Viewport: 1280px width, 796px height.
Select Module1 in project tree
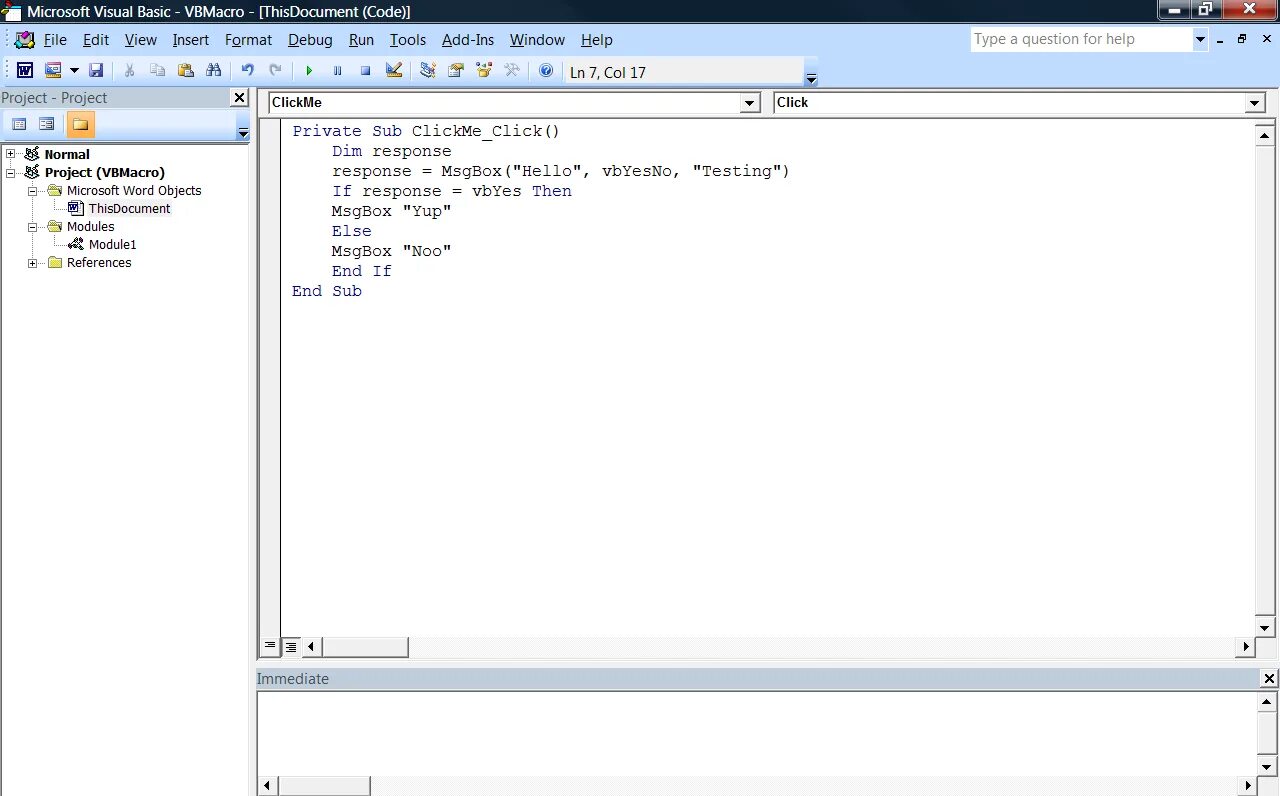112,244
